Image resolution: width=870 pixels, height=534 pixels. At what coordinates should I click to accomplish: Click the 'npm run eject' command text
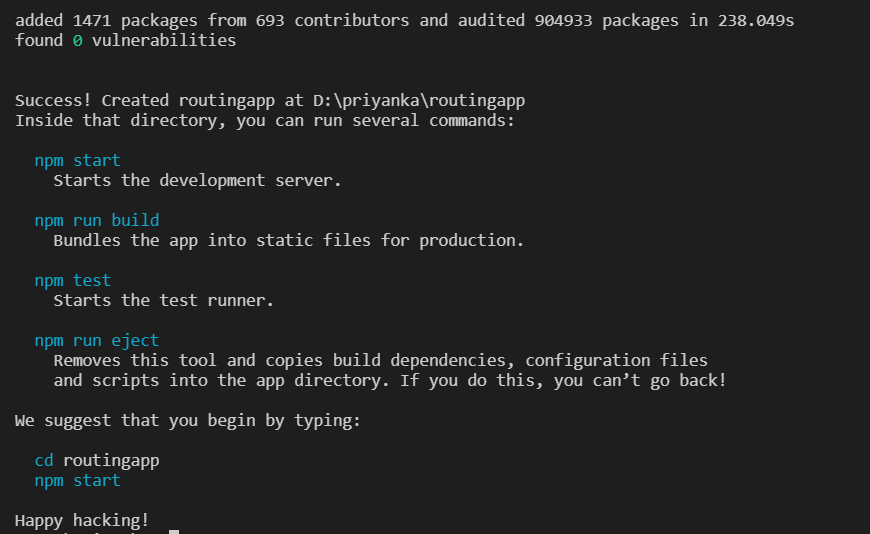pyautogui.click(x=97, y=340)
